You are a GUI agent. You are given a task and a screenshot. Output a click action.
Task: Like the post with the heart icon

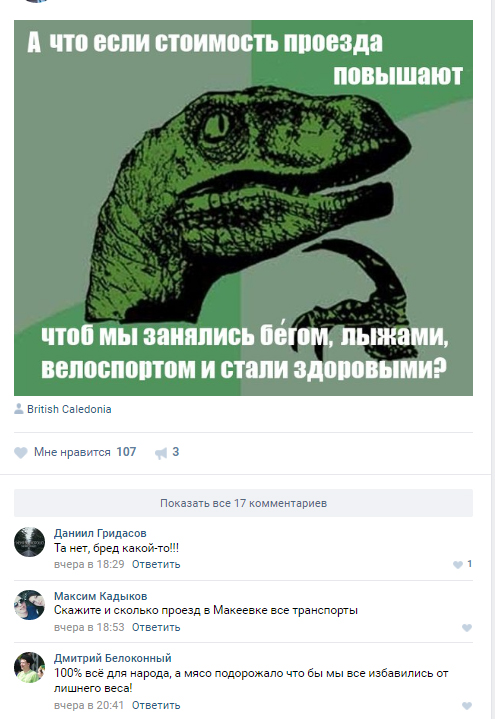pos(21,453)
